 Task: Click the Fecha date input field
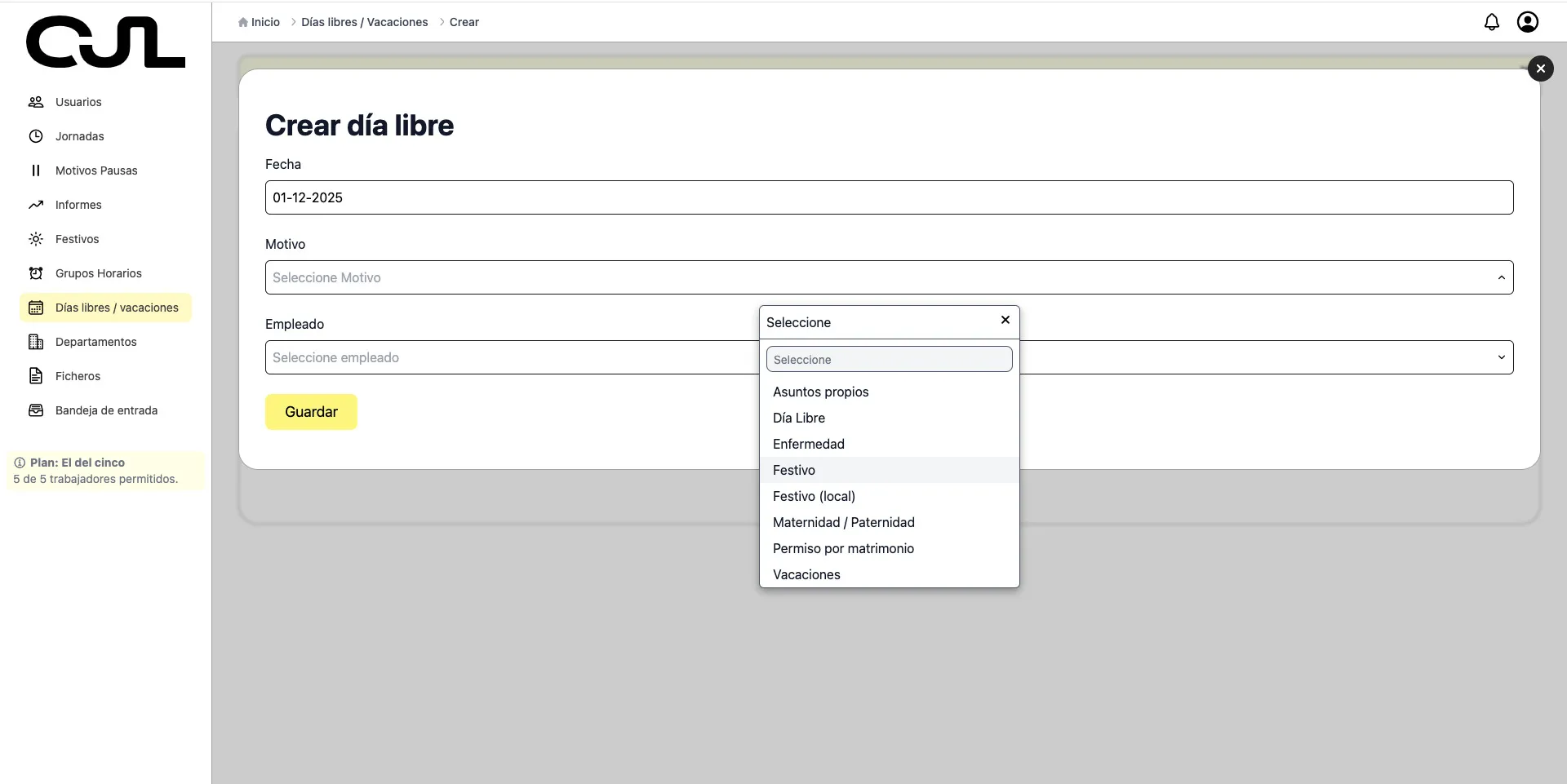click(x=888, y=197)
